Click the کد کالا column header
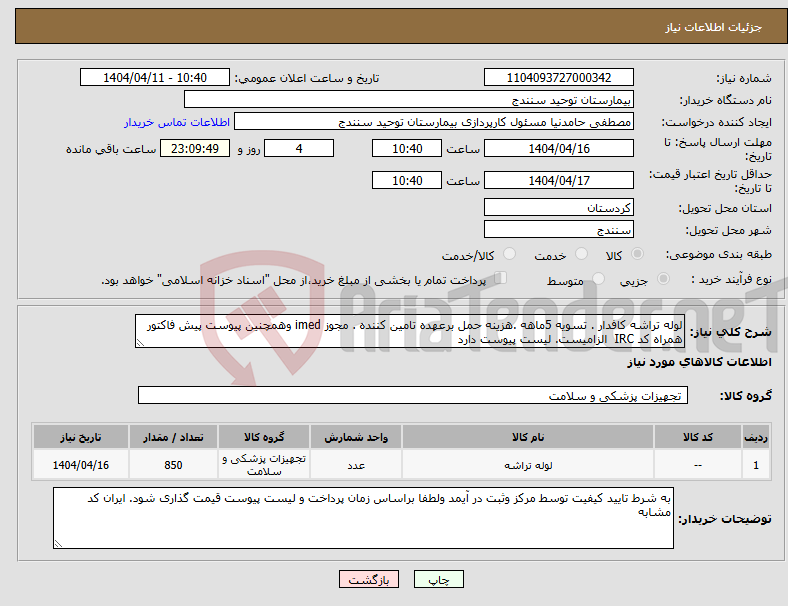788x606 pixels. (698, 437)
